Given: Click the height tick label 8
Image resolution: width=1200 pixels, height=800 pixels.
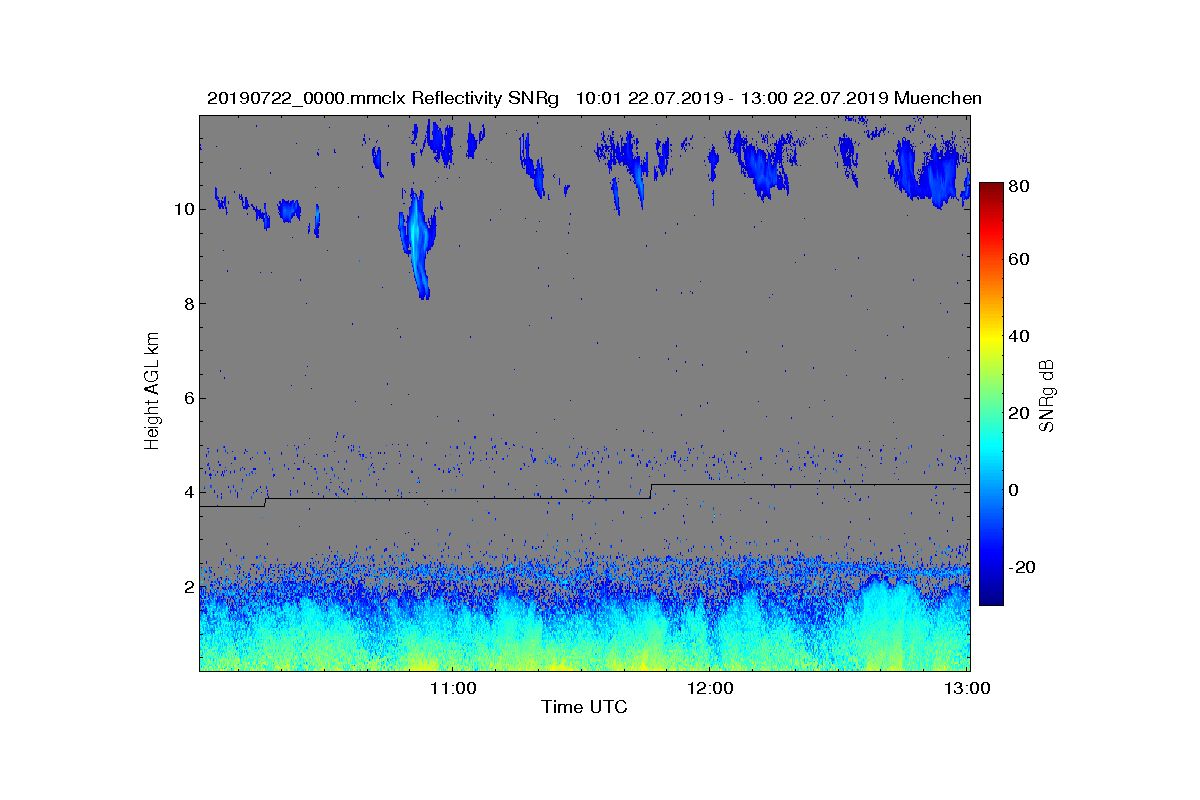Looking at the screenshot, I should (x=188, y=303).
